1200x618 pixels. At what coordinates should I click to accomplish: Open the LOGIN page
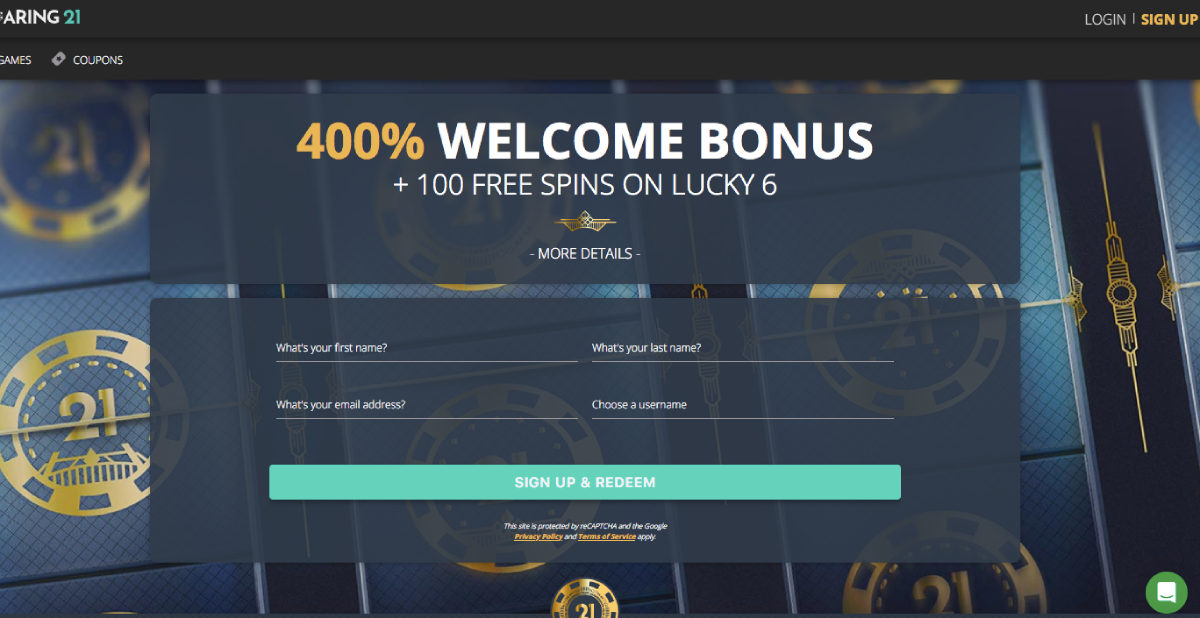click(x=1105, y=19)
